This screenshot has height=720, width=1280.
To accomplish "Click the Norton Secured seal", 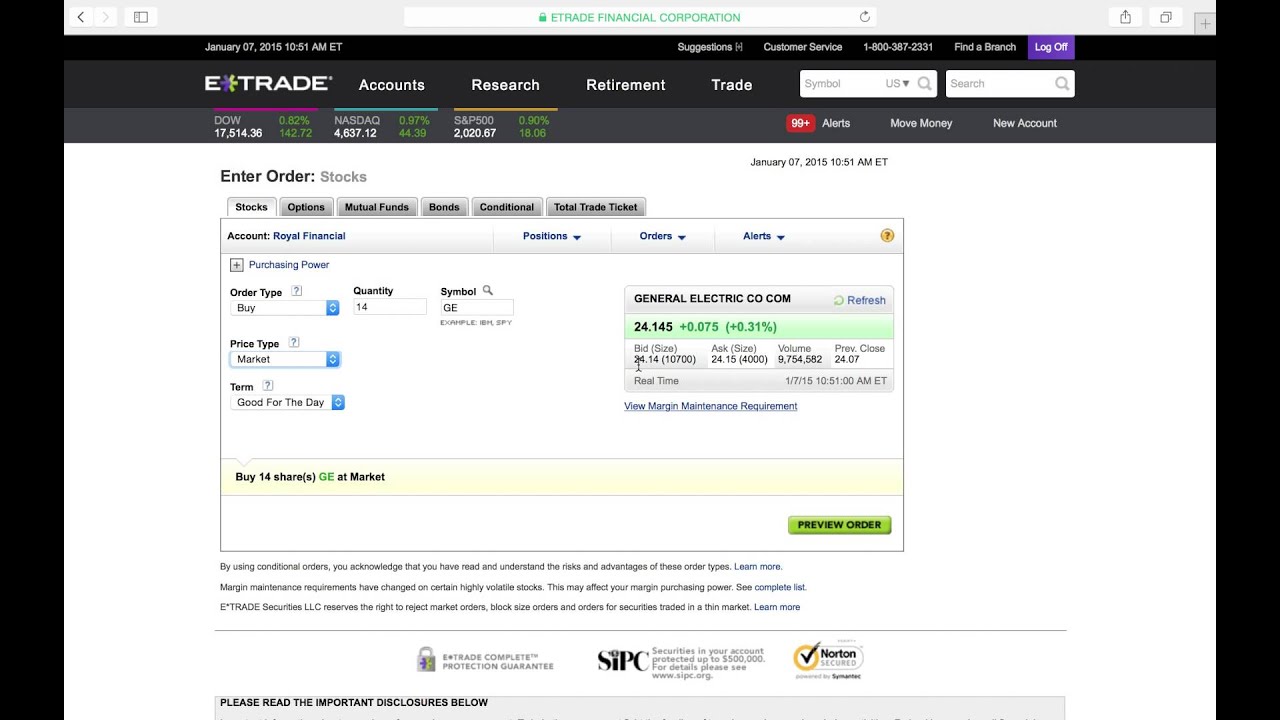I will (x=828, y=660).
